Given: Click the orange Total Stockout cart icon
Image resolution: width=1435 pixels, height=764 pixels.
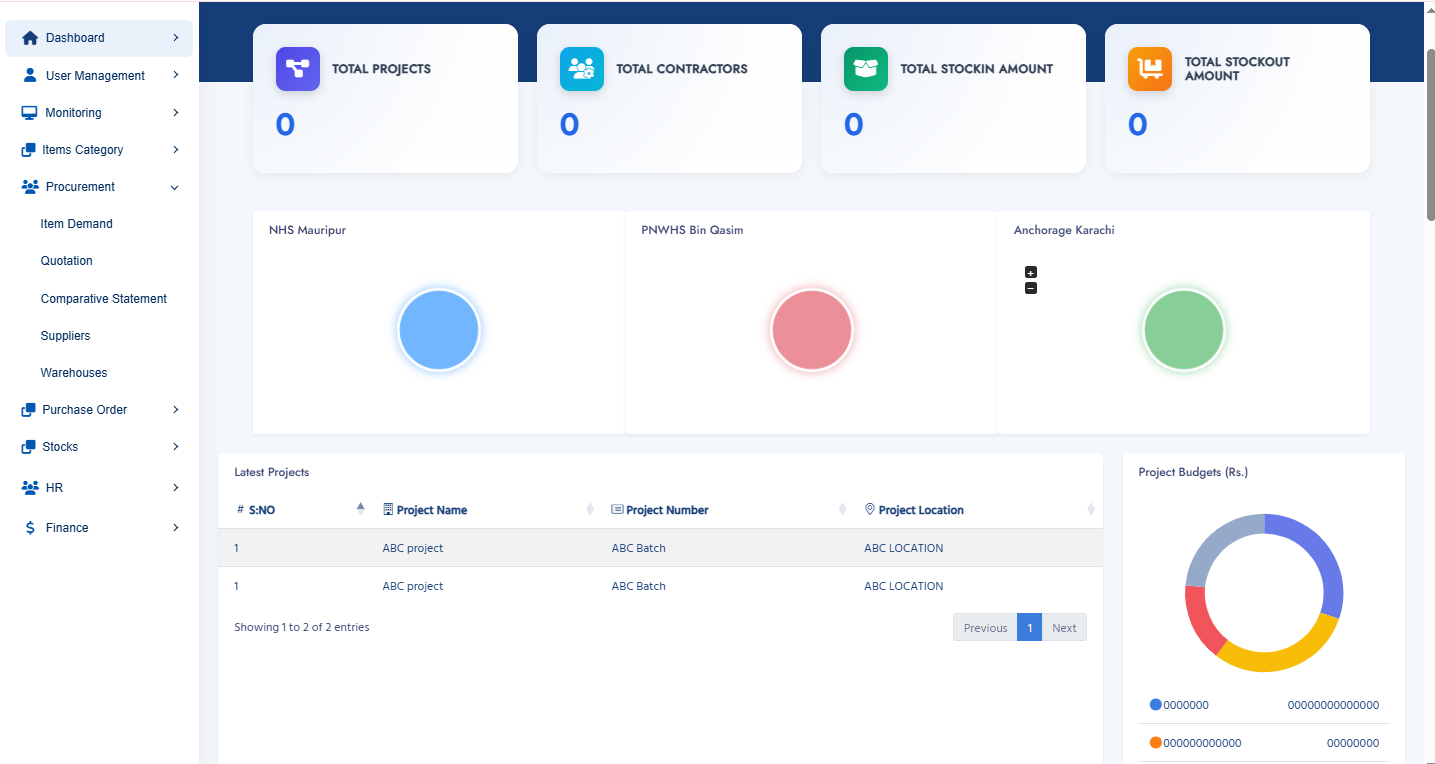Looking at the screenshot, I should pos(1149,69).
